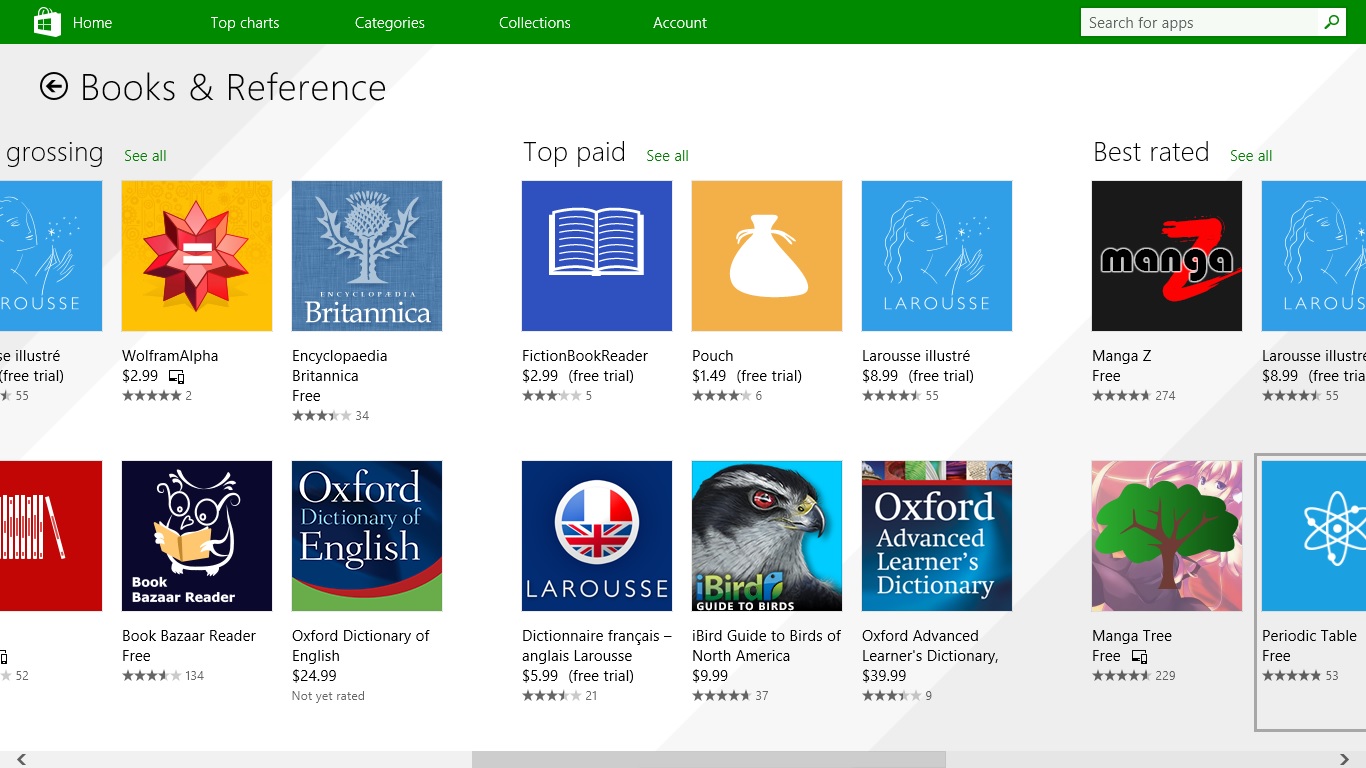This screenshot has height=768, width=1366.
Task: Open the Book Bazaar Reader tile
Action: tap(197, 536)
